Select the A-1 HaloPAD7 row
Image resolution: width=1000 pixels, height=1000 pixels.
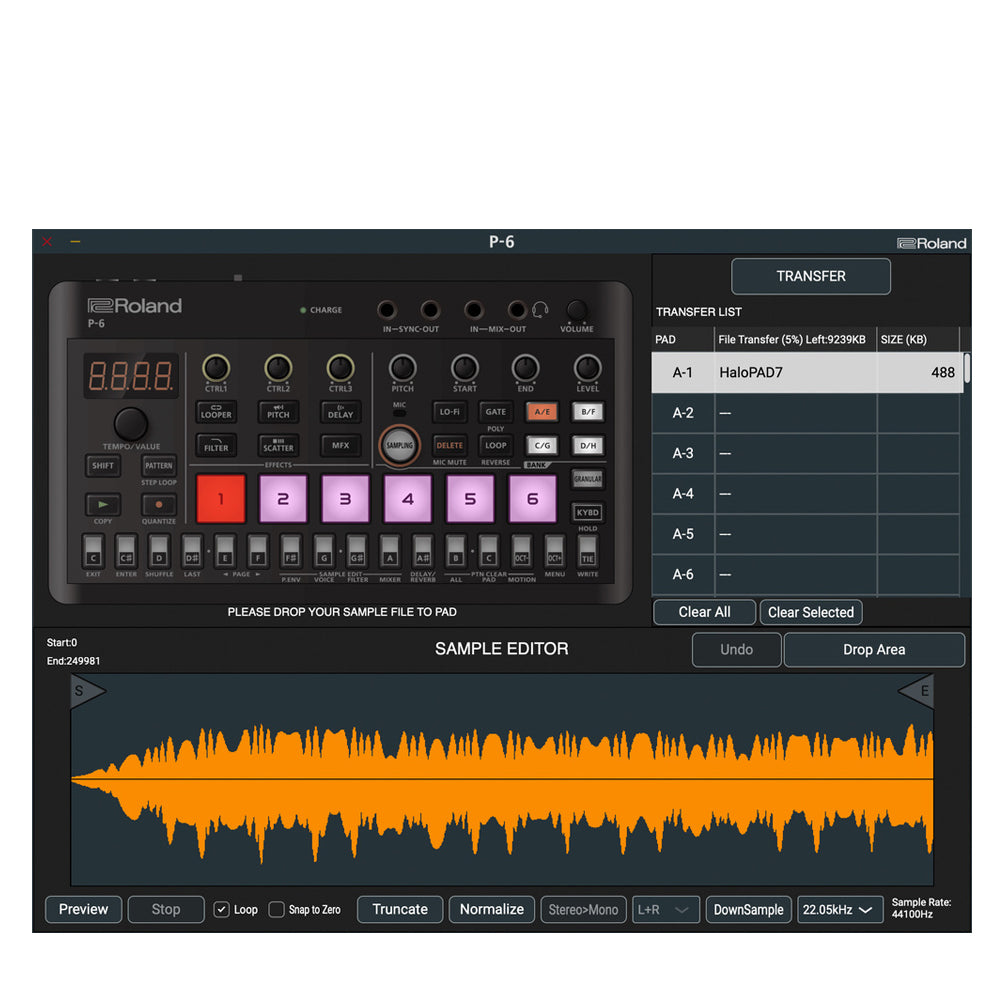(805, 373)
